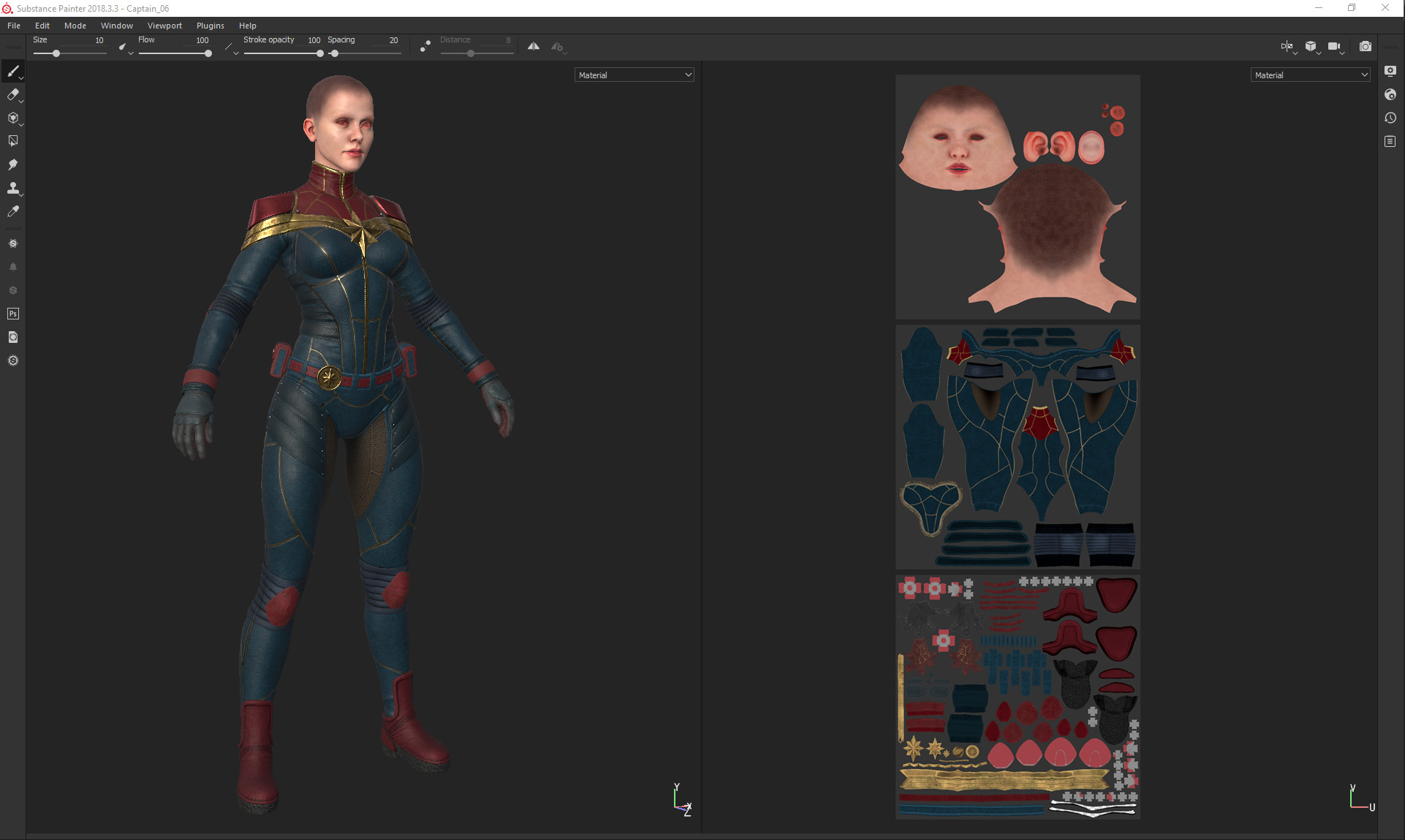This screenshot has width=1405, height=840.
Task: Click the Spacing value field 20
Action: tap(393, 40)
